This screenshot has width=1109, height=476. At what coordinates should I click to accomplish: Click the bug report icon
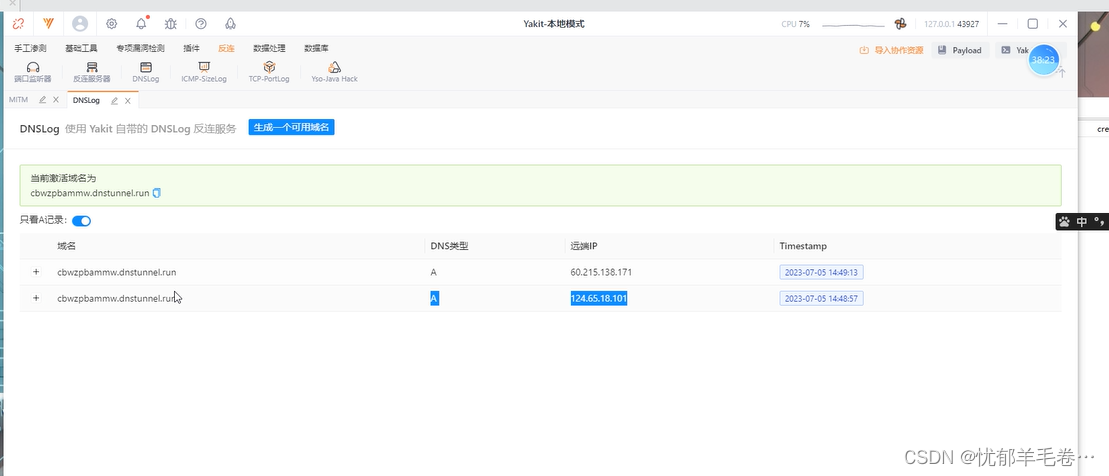click(170, 23)
